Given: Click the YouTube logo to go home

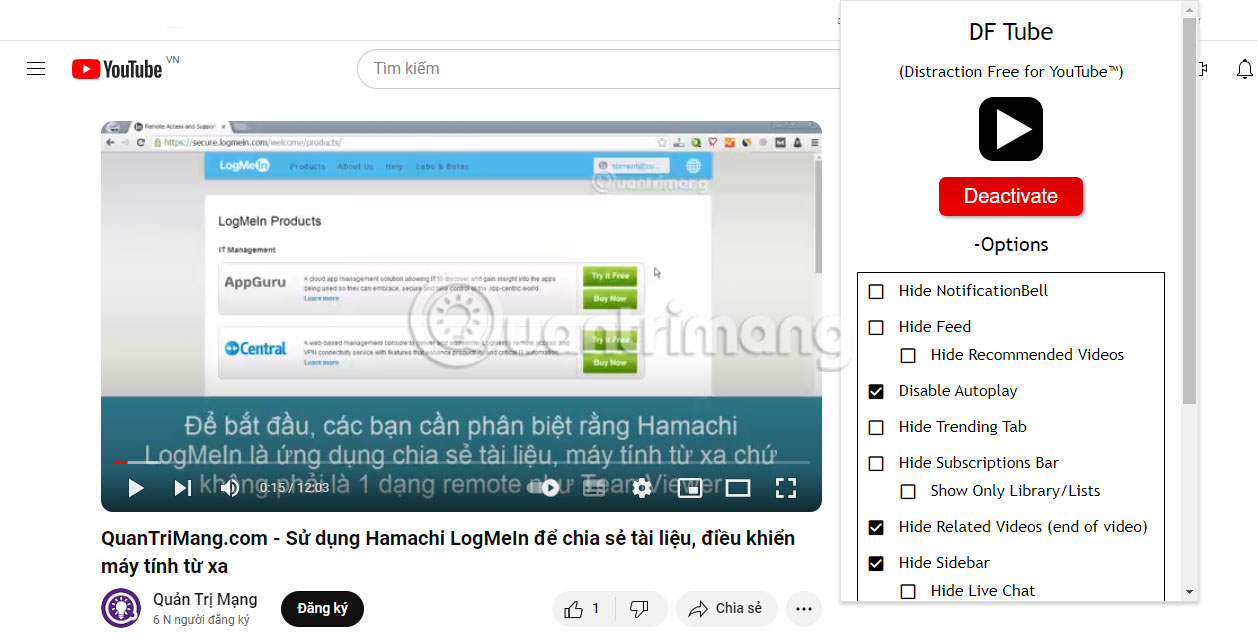Looking at the screenshot, I should pyautogui.click(x=115, y=68).
